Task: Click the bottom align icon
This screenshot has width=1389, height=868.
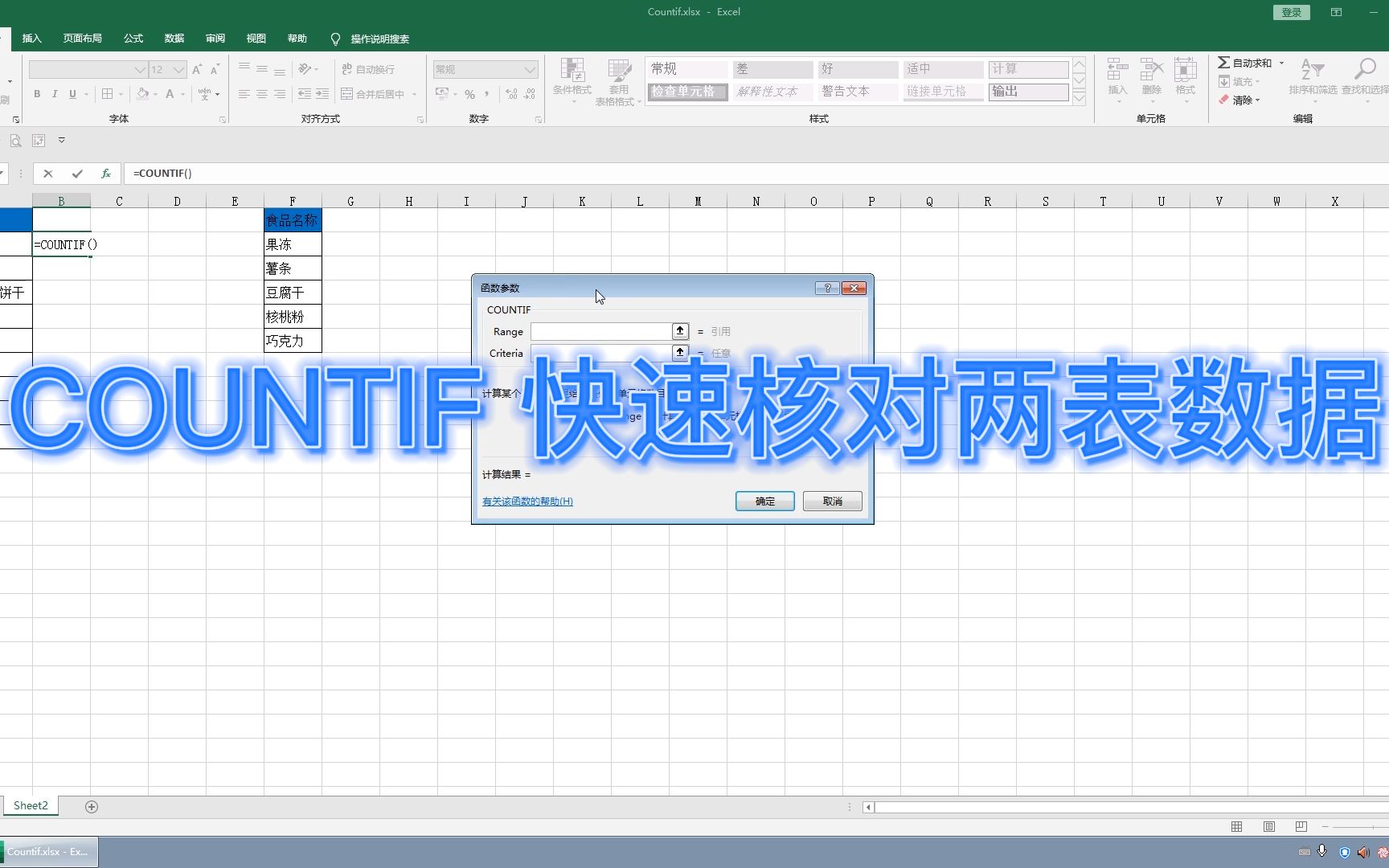Action: tap(280, 70)
